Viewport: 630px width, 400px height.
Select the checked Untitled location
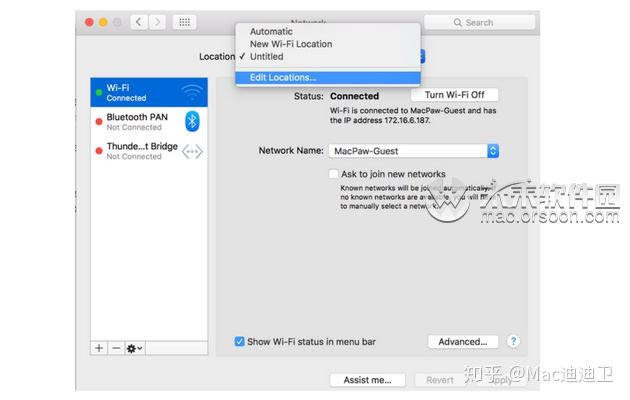pyautogui.click(x=328, y=57)
